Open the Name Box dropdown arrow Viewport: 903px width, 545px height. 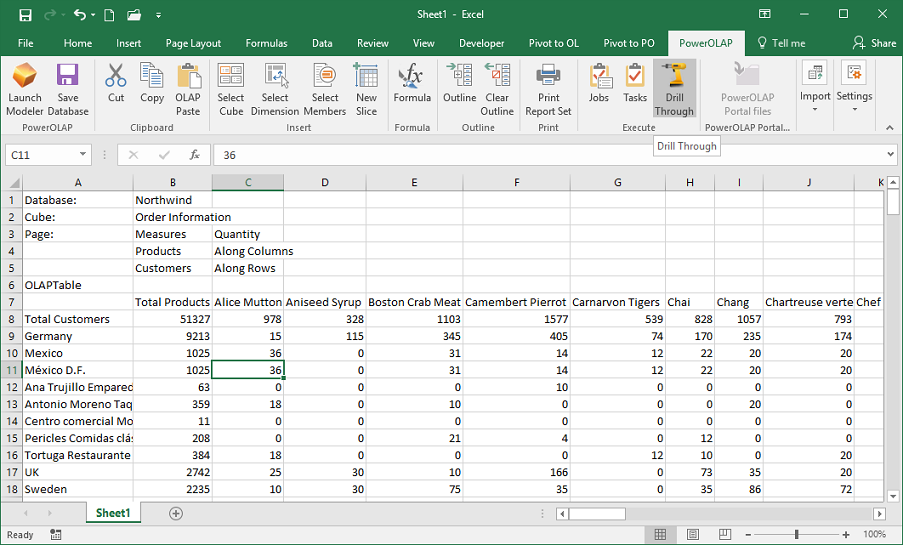82,154
